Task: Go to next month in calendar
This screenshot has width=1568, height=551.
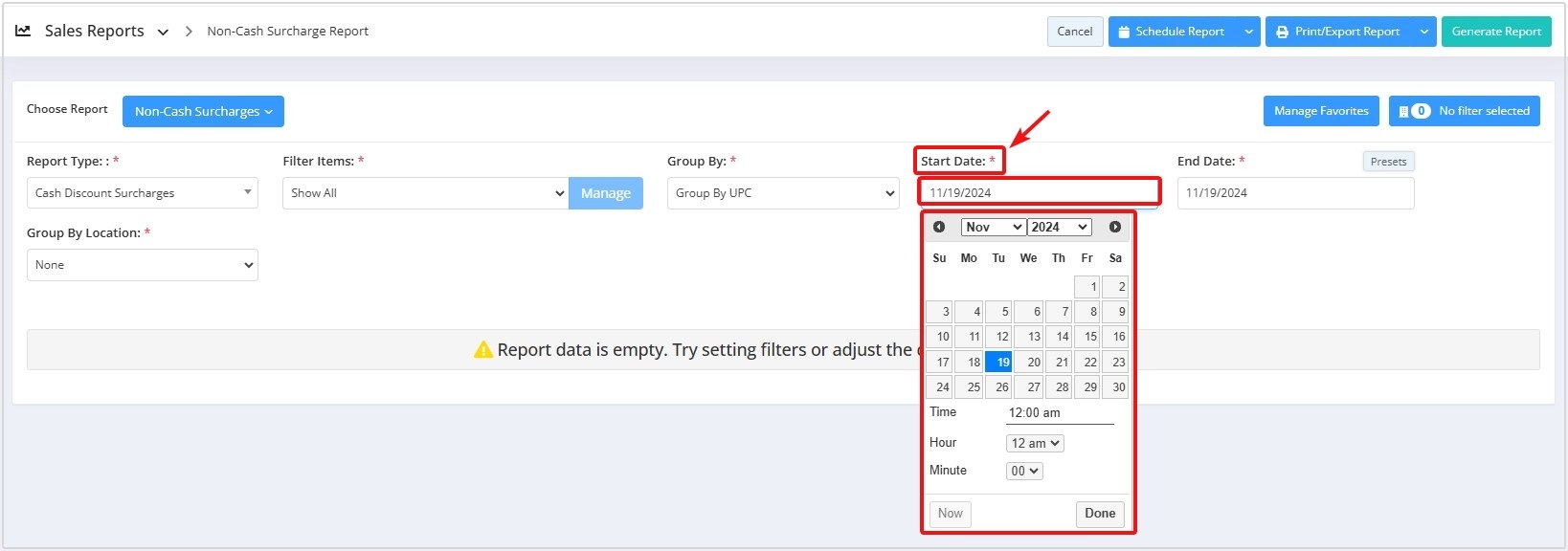Action: 1115,227
